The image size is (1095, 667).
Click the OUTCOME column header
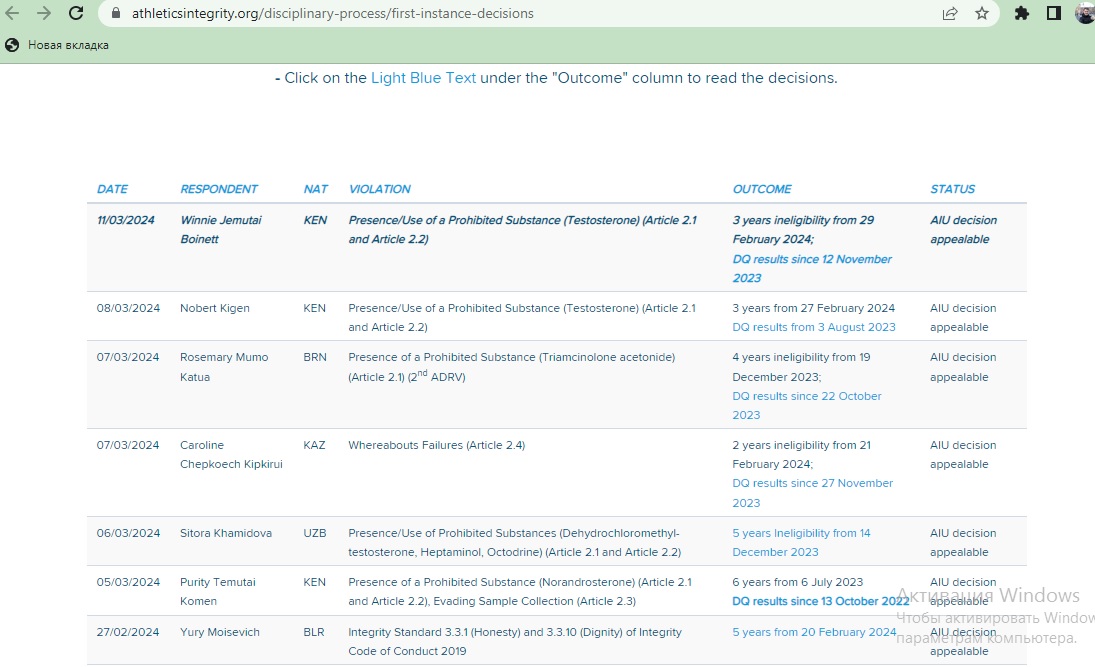click(761, 189)
